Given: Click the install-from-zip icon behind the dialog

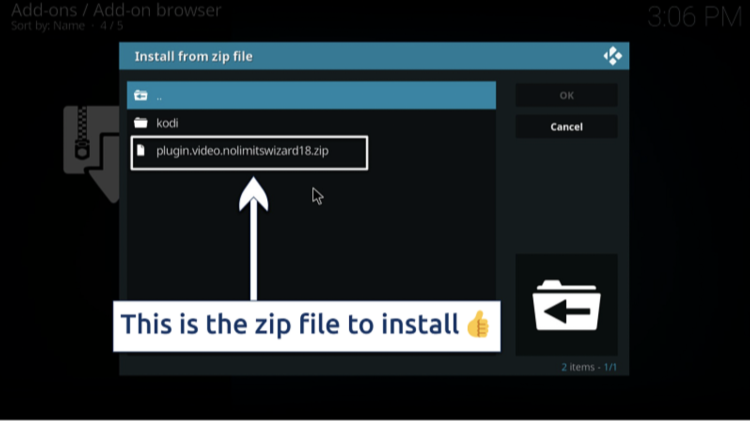Looking at the screenshot, I should [91, 154].
